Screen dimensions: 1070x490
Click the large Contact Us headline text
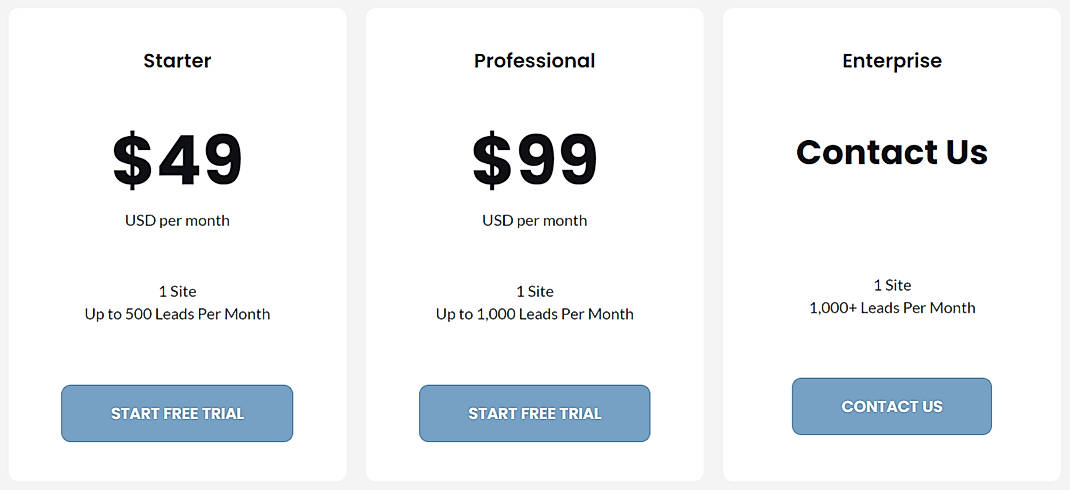892,152
